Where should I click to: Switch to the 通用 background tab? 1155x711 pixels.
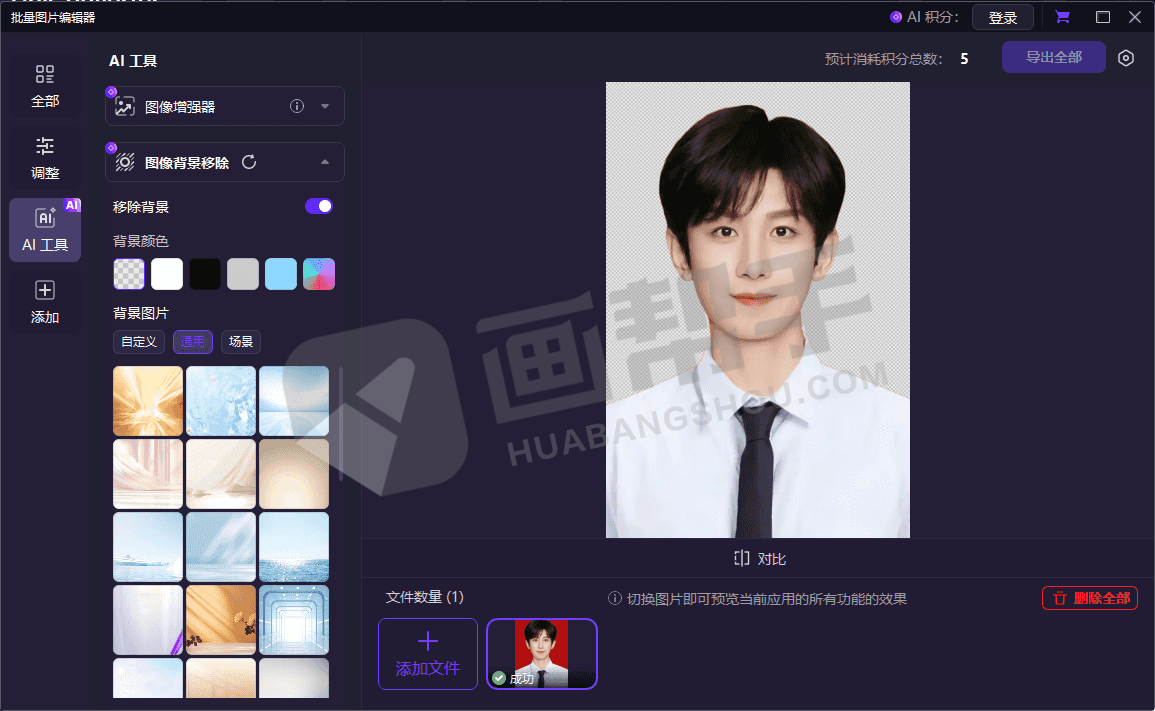click(193, 342)
